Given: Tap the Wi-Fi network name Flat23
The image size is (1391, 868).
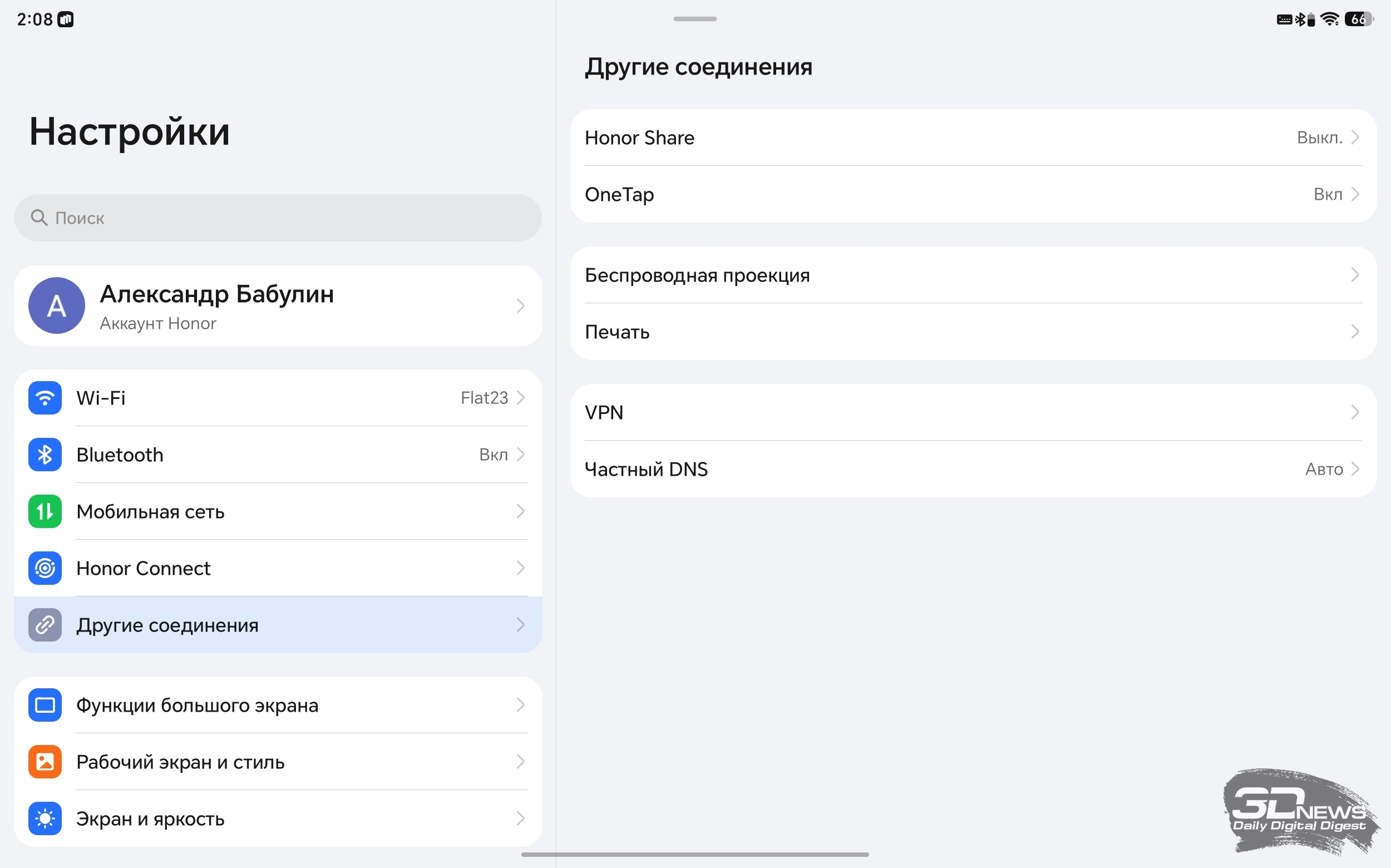Looking at the screenshot, I should tap(484, 398).
